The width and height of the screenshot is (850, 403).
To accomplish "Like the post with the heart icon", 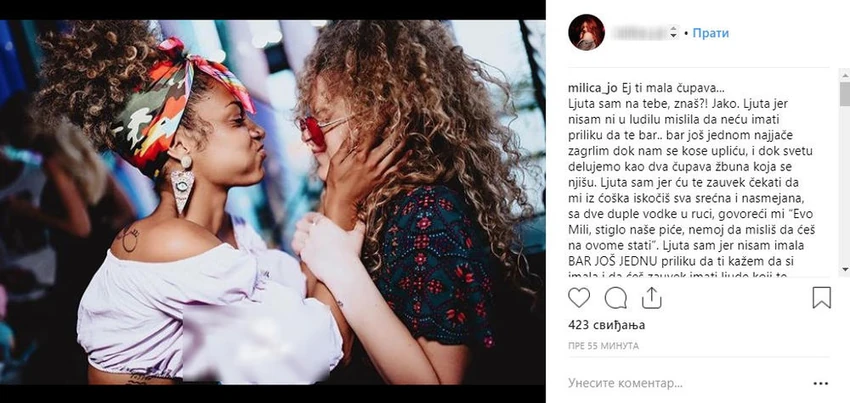I will click(579, 298).
